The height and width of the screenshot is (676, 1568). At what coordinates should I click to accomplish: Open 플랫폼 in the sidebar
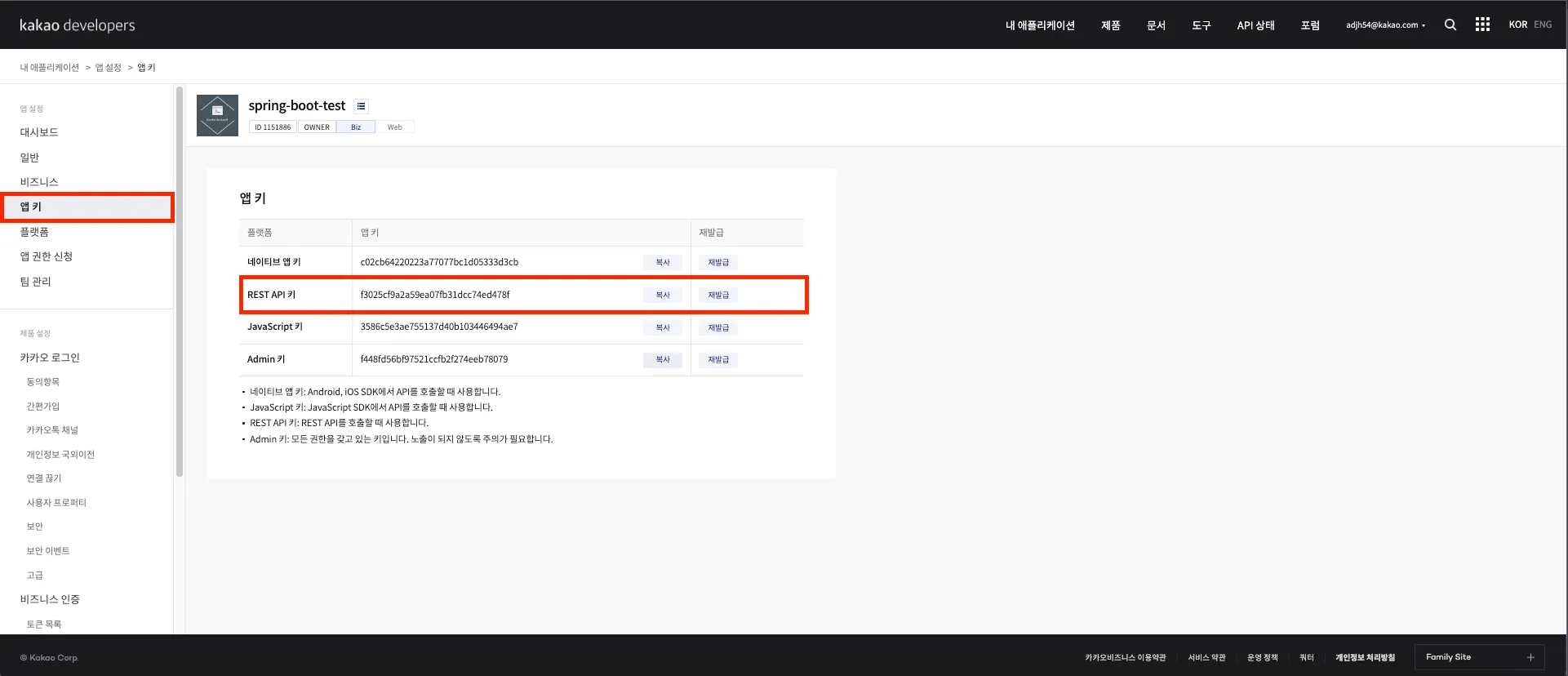pyautogui.click(x=34, y=232)
